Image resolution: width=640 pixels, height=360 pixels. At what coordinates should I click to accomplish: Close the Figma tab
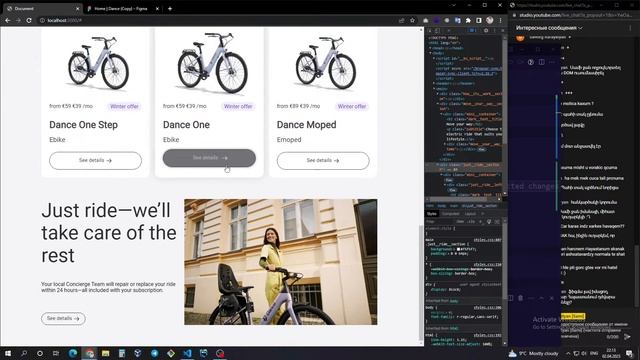157,9
